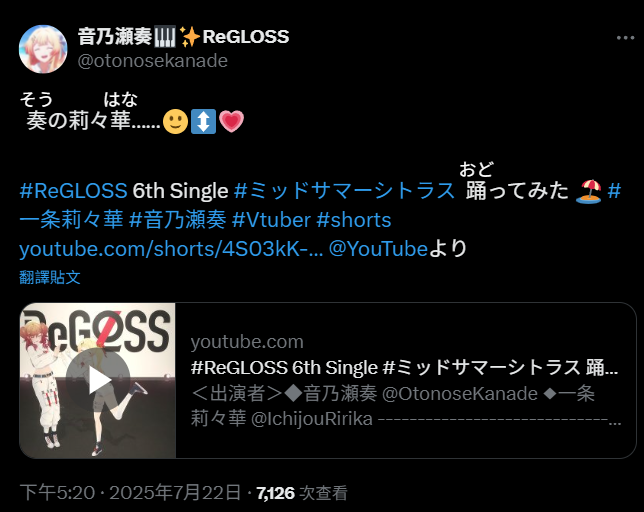Open the @YouTube mention
644x512 pixels.
click(378, 249)
